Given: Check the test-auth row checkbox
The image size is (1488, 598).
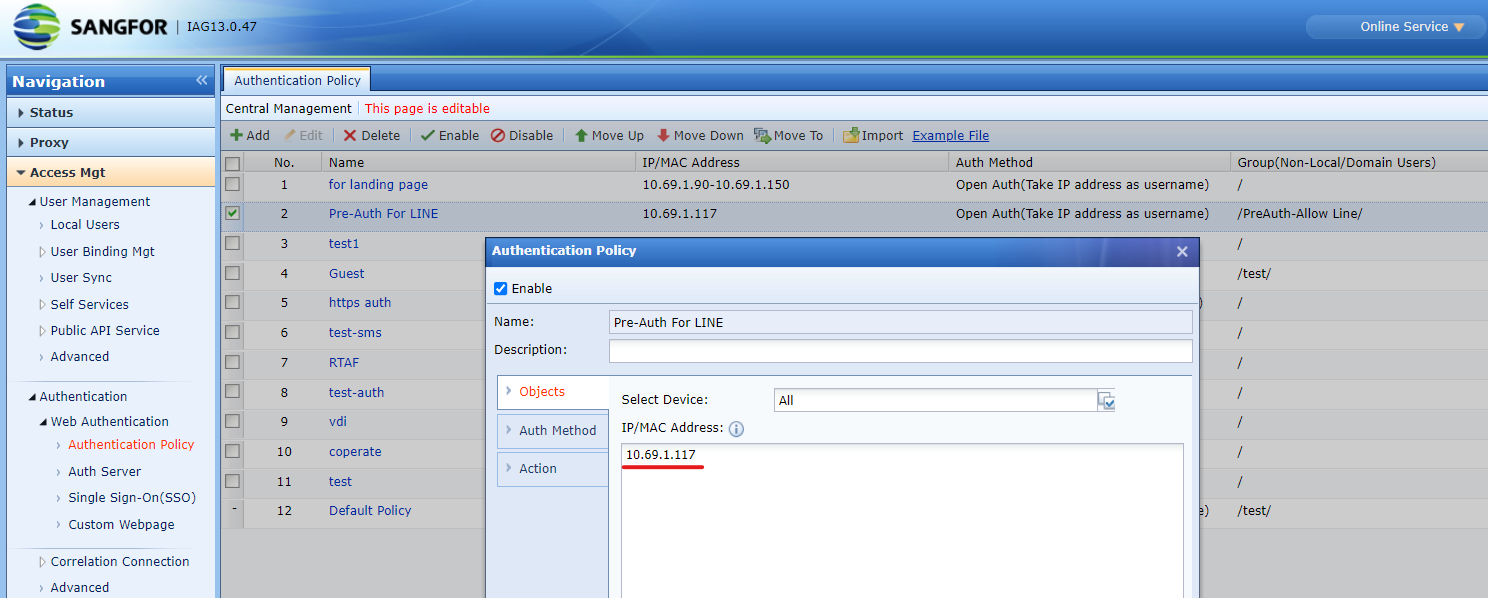Looking at the screenshot, I should coord(232,392).
